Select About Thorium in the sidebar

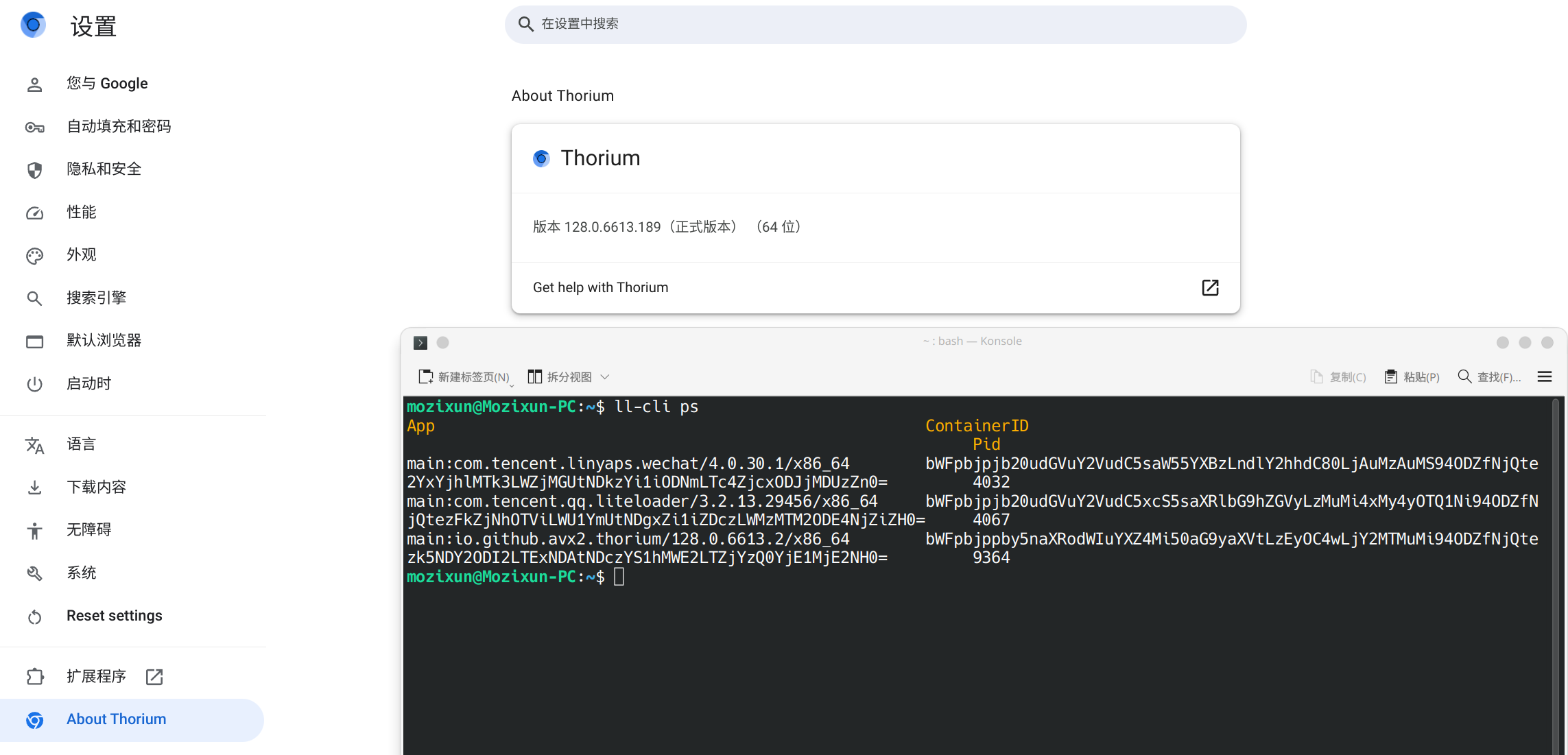click(x=132, y=719)
